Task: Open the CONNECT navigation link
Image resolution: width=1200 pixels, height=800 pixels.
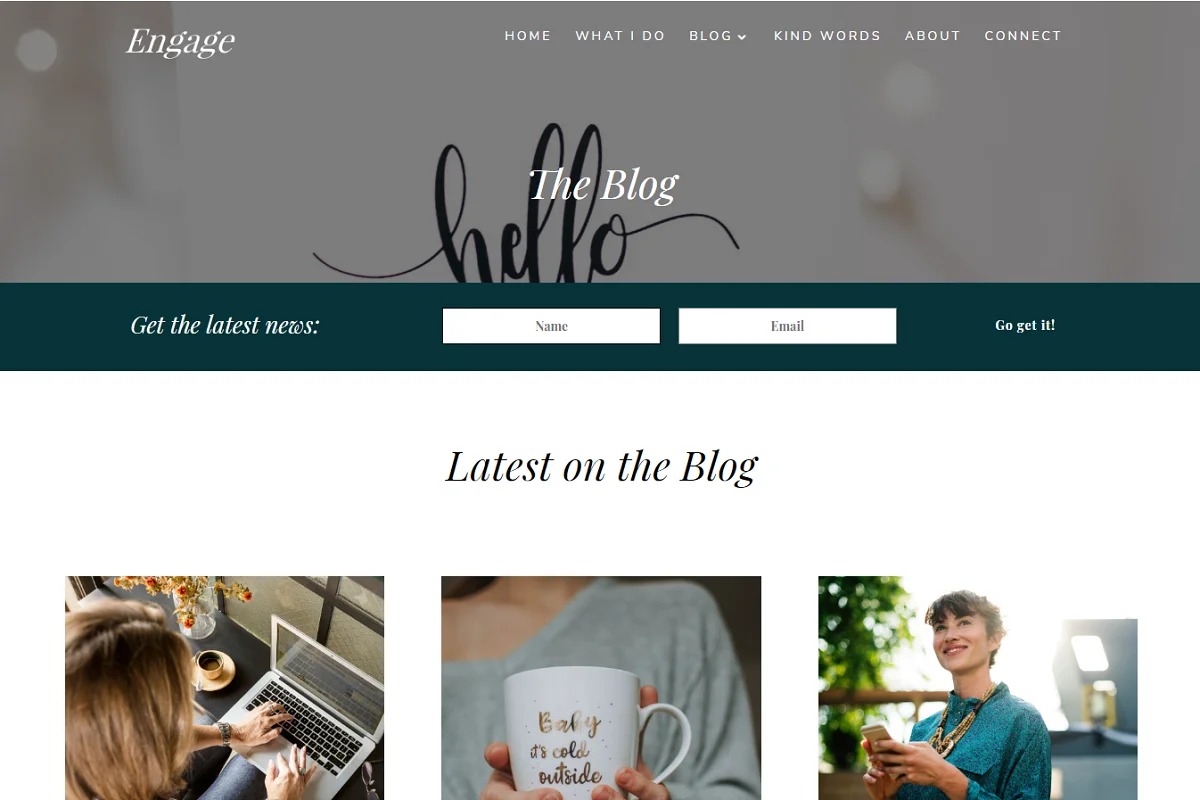Action: (1023, 35)
